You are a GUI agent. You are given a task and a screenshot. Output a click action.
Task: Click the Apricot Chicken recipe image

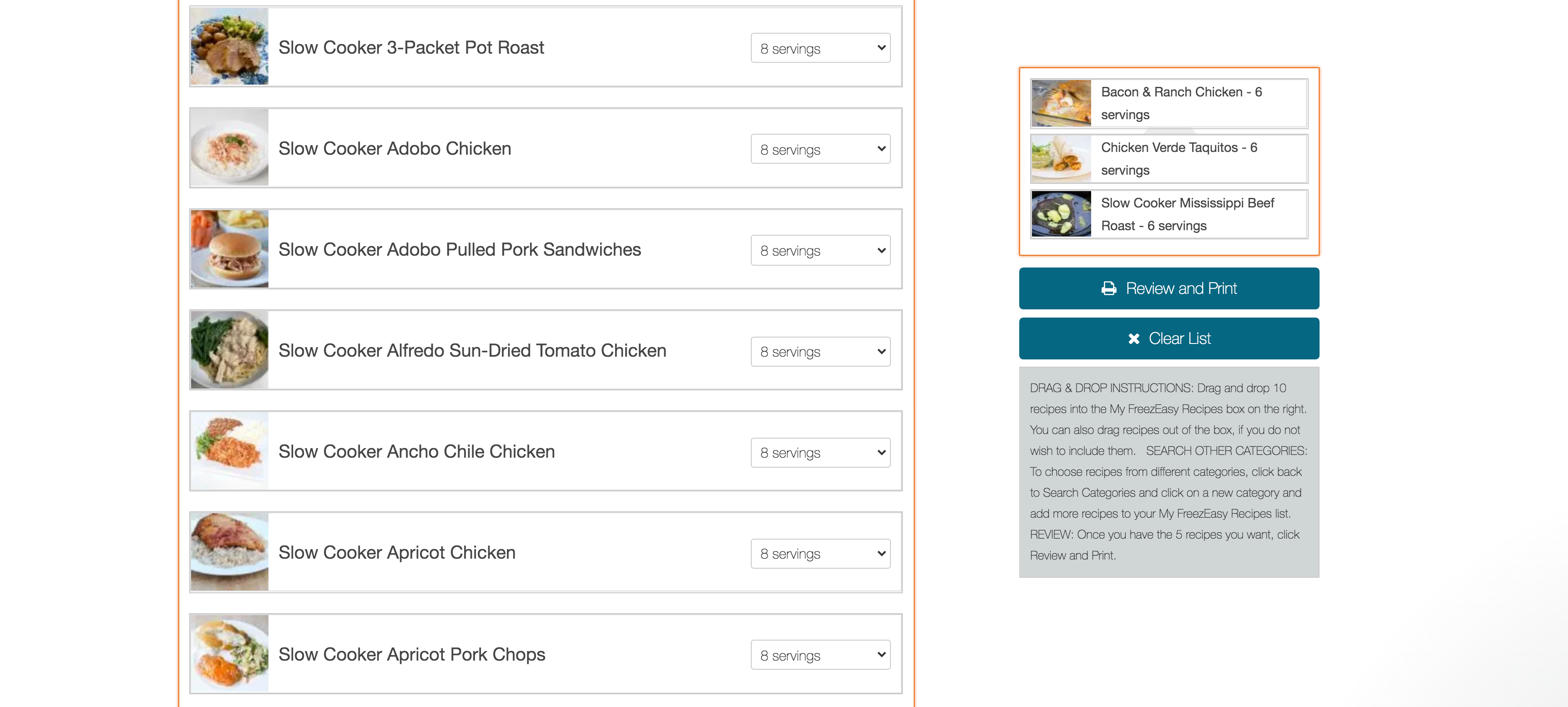click(x=229, y=552)
